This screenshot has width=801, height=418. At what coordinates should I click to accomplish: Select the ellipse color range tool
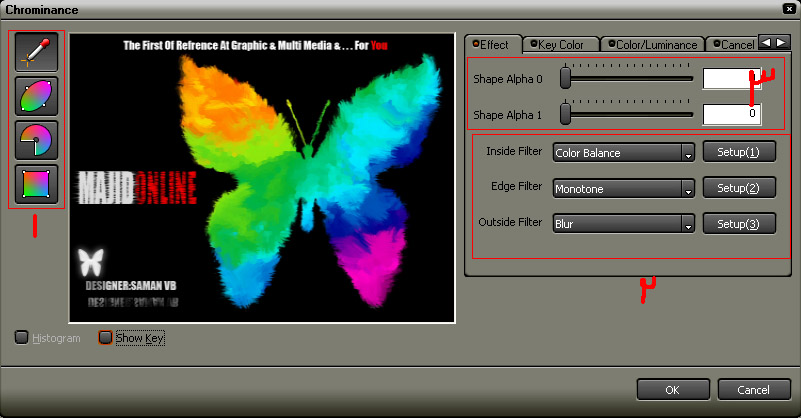click(x=36, y=97)
